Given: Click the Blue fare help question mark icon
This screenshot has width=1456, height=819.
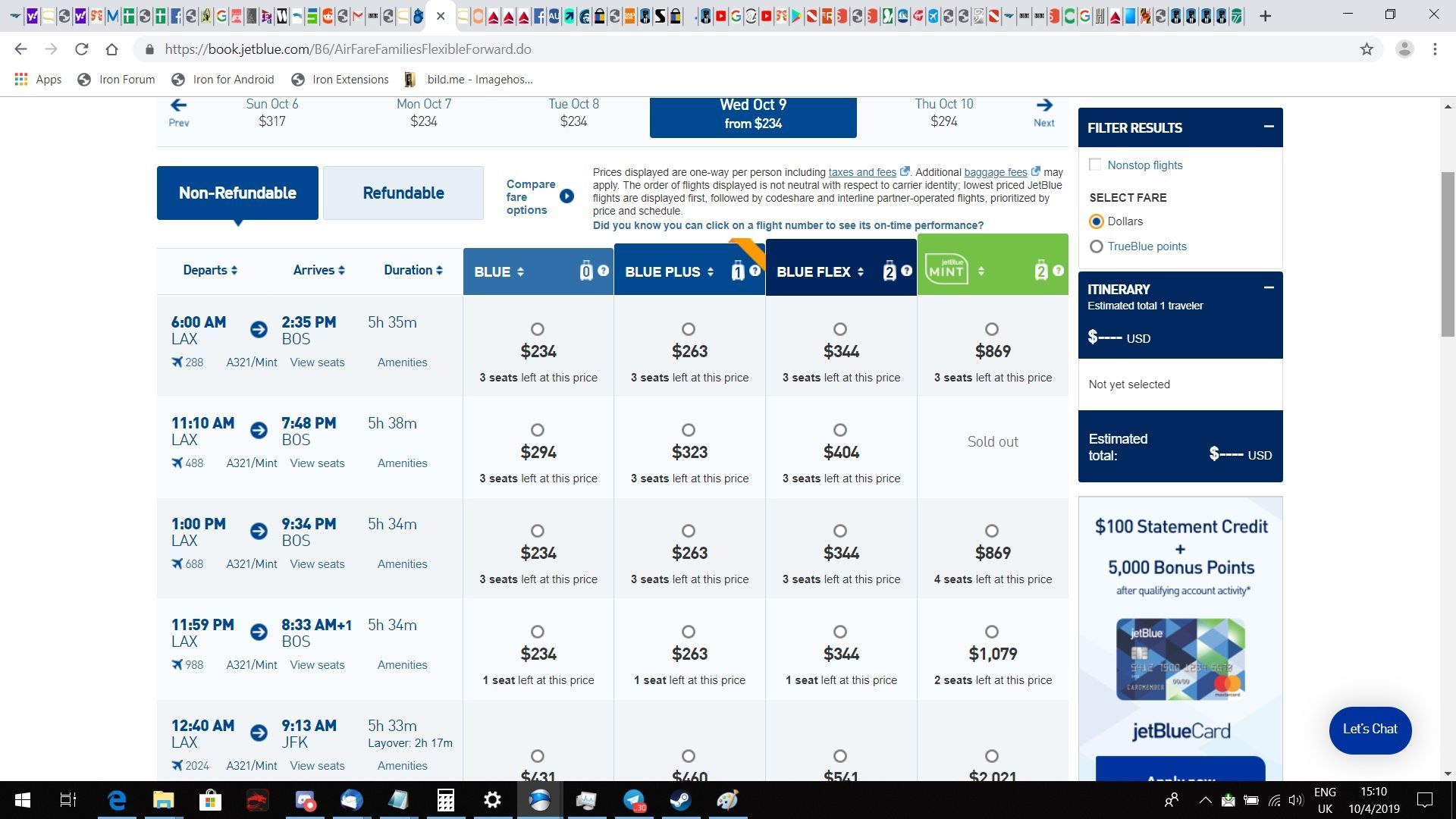Looking at the screenshot, I should (x=603, y=271).
